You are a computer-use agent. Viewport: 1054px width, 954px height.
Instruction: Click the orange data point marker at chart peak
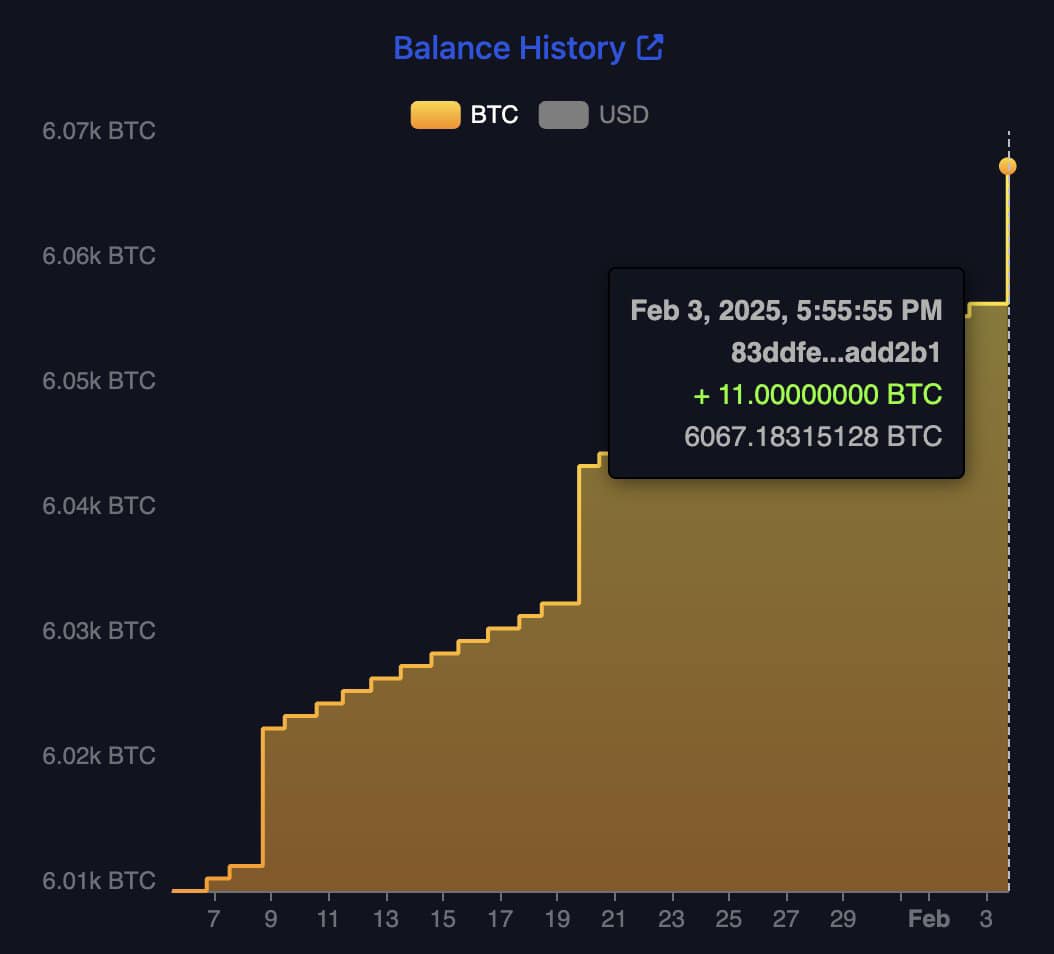coord(1008,166)
